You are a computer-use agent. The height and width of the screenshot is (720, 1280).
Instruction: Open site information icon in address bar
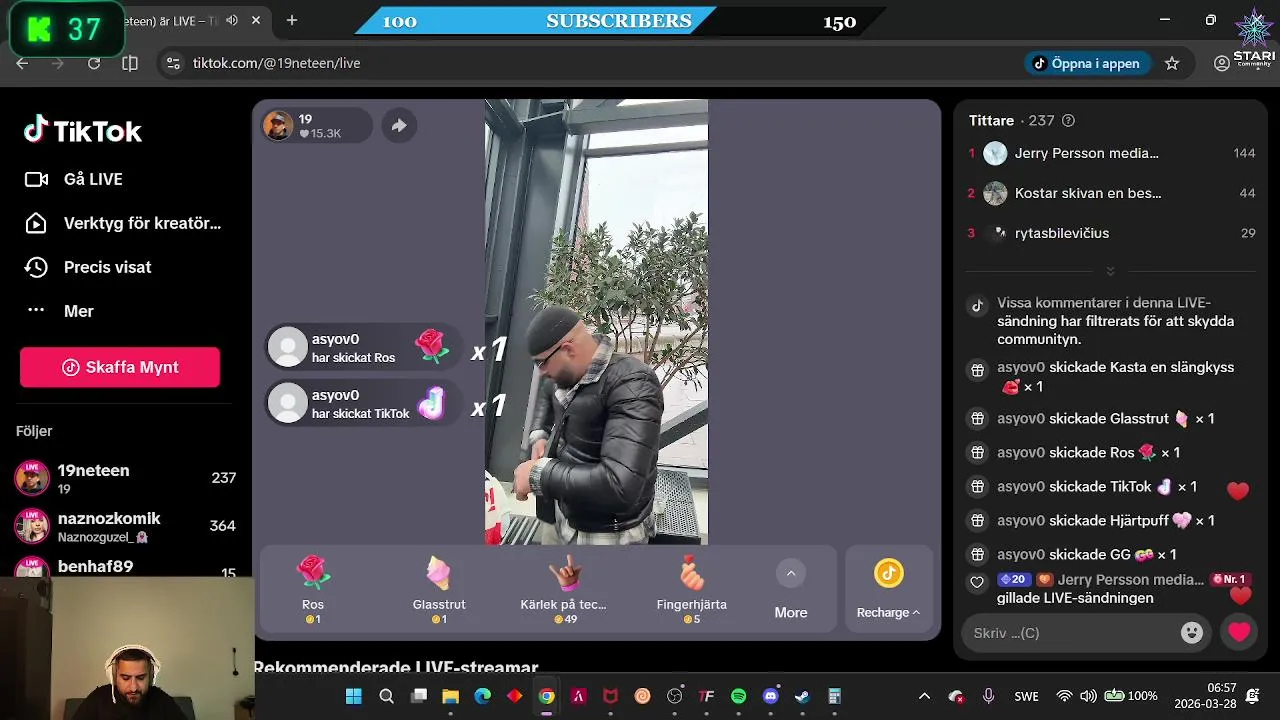(x=173, y=63)
